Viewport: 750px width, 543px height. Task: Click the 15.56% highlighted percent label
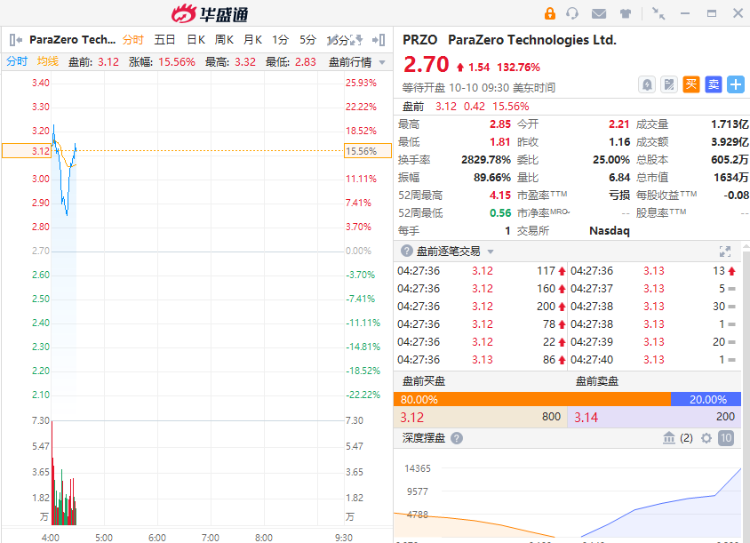tap(367, 151)
